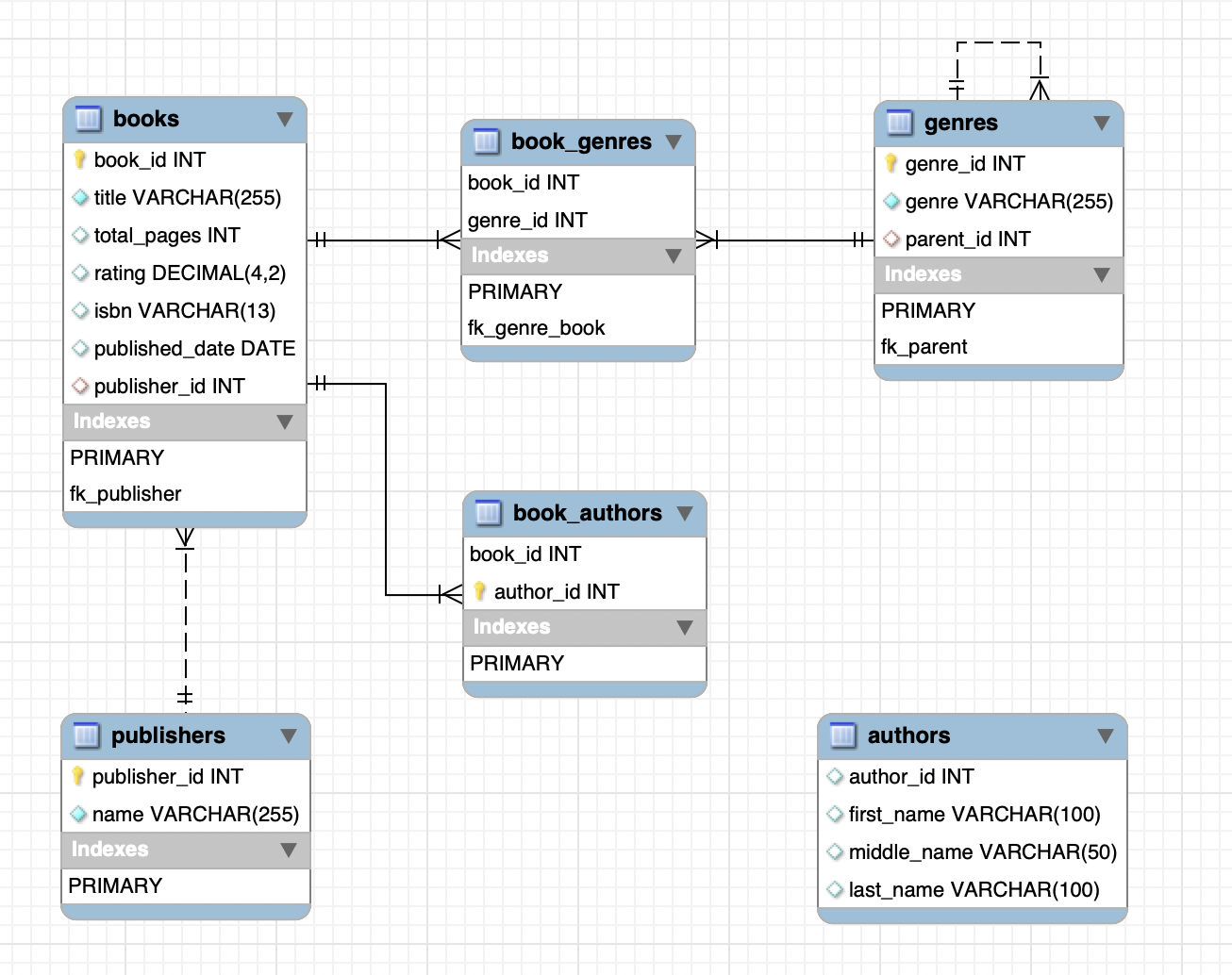This screenshot has width=1232, height=975.
Task: Click the book_authors table icon
Action: [x=488, y=513]
